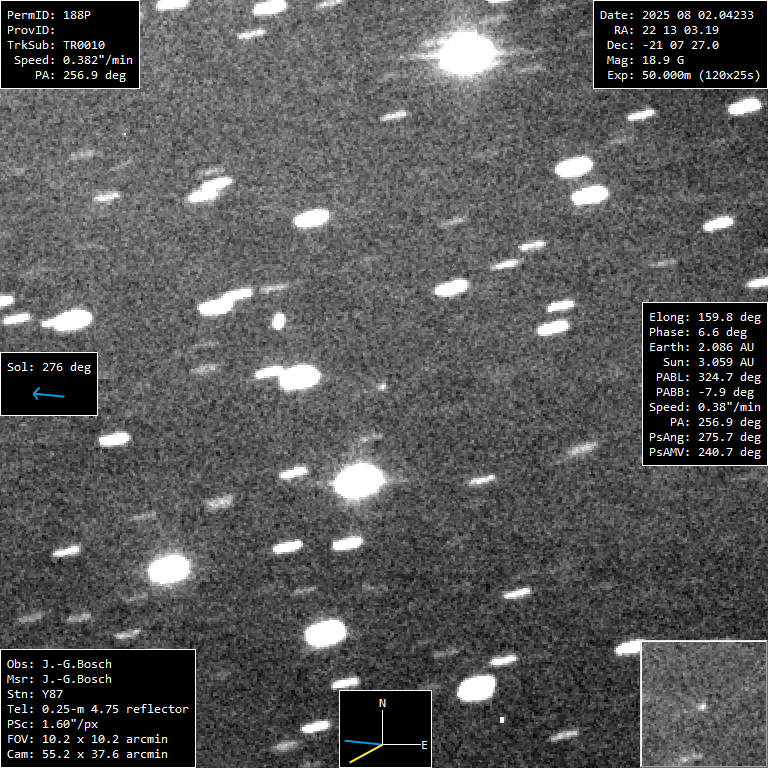Click the 'PABB: -7.9 deg' line

point(705,392)
